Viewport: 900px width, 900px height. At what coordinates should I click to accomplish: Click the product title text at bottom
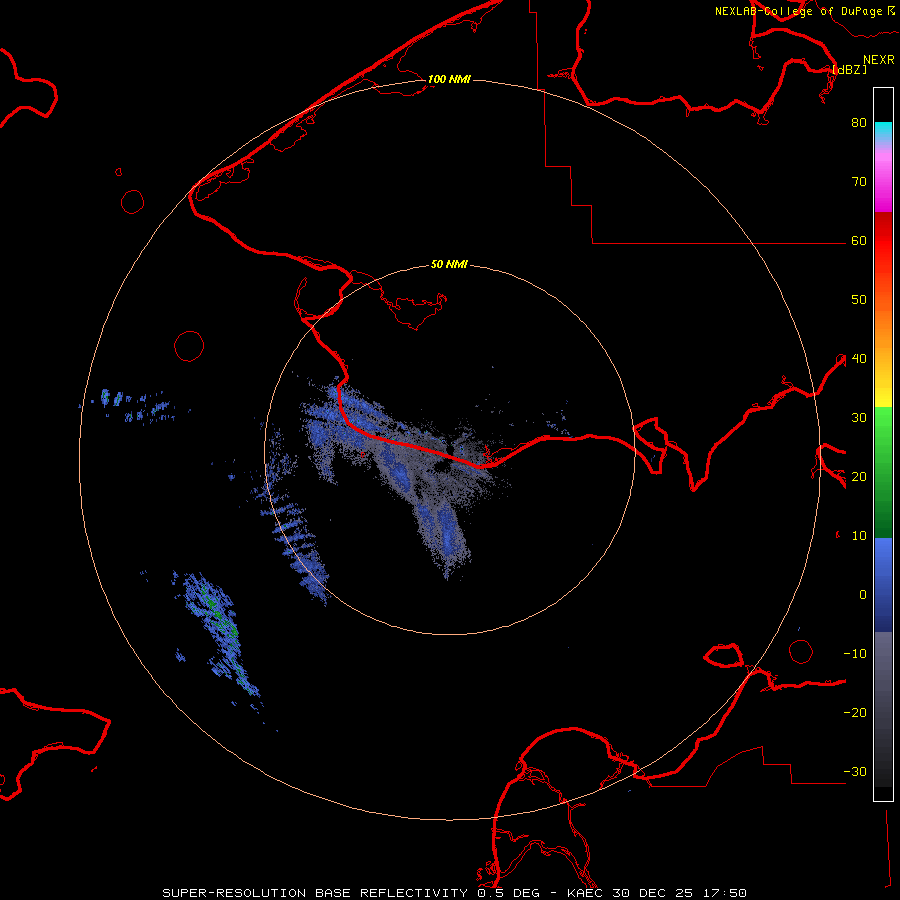(x=454, y=893)
